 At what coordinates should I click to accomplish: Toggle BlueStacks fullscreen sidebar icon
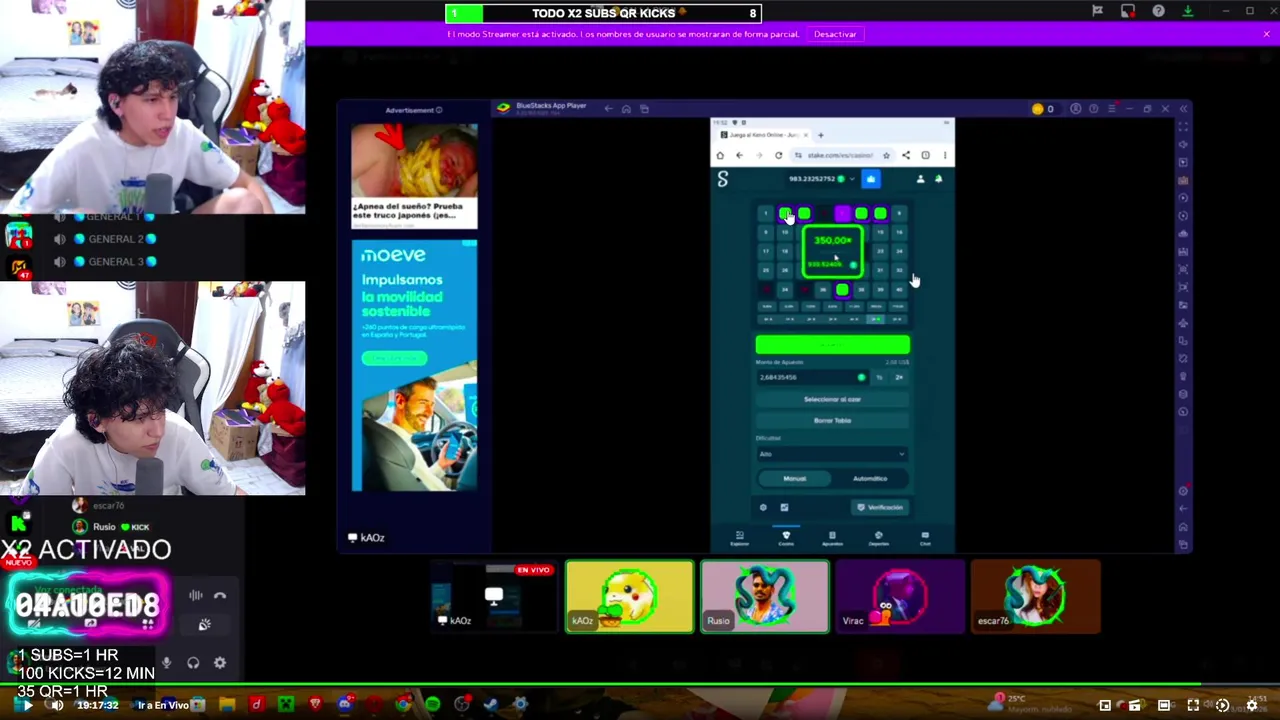pos(1183,127)
